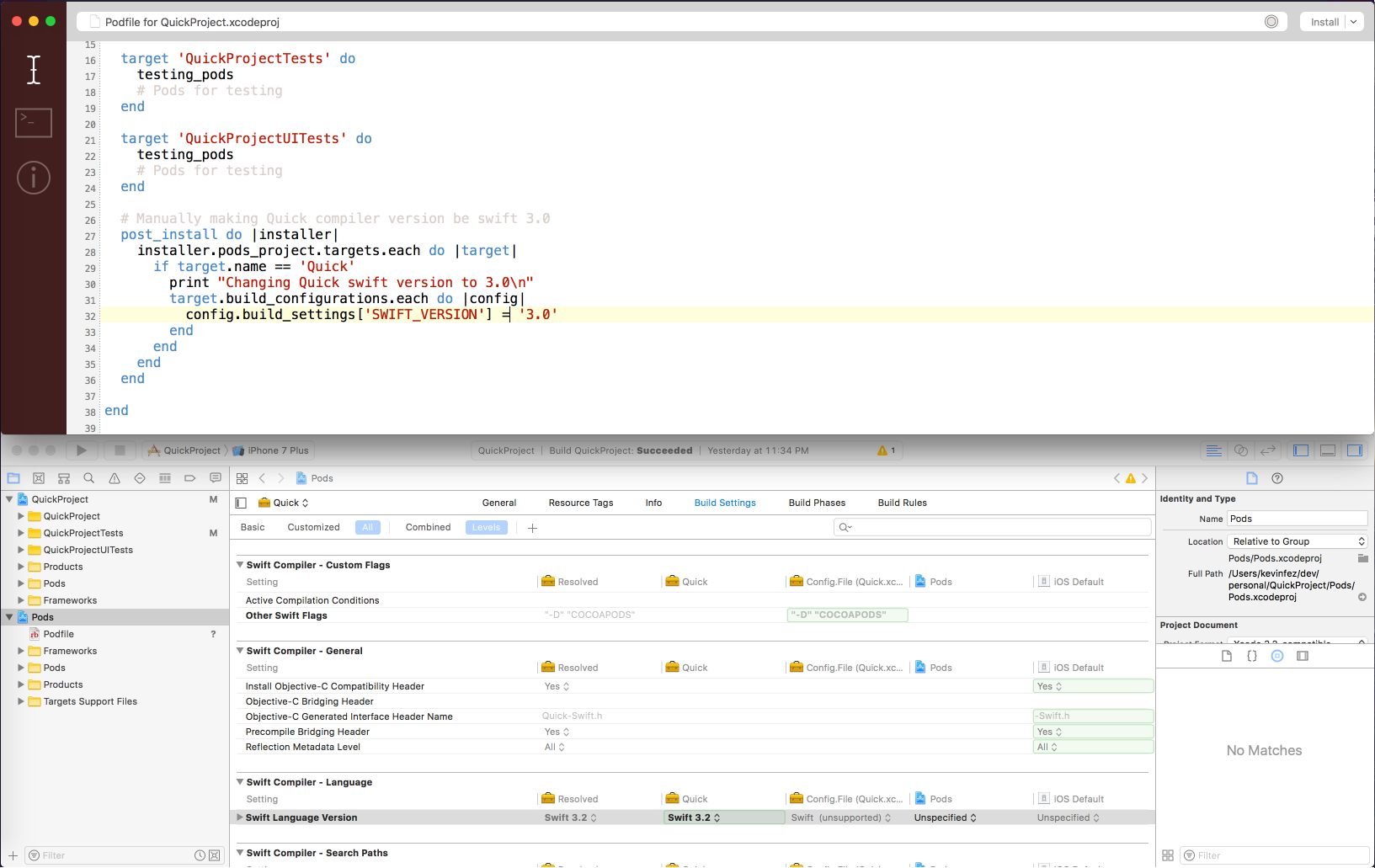Jump to the previous issue arrow
Screen dimensions: 1375x868
click(x=1117, y=478)
